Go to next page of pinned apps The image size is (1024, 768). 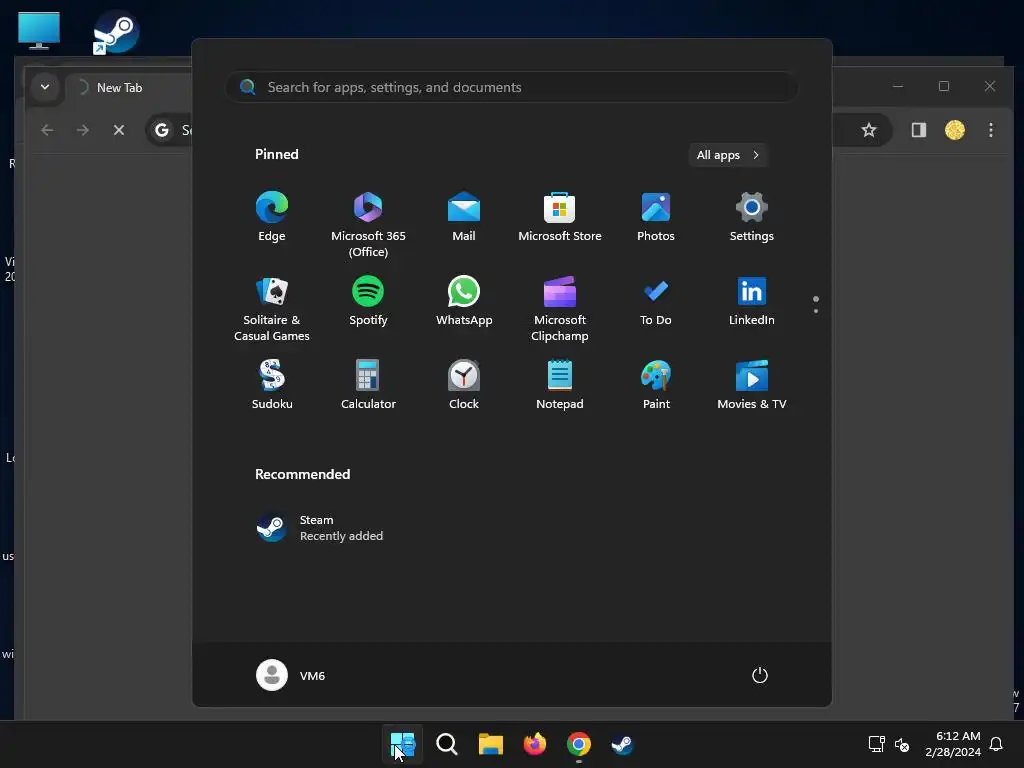[816, 311]
